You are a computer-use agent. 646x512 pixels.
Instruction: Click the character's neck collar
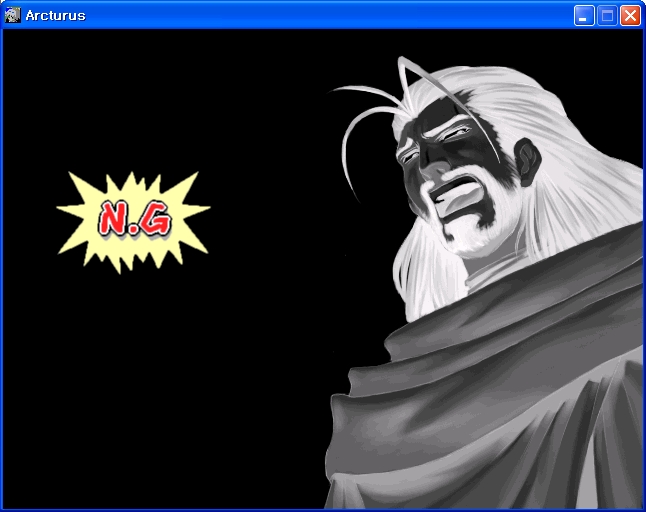490,275
